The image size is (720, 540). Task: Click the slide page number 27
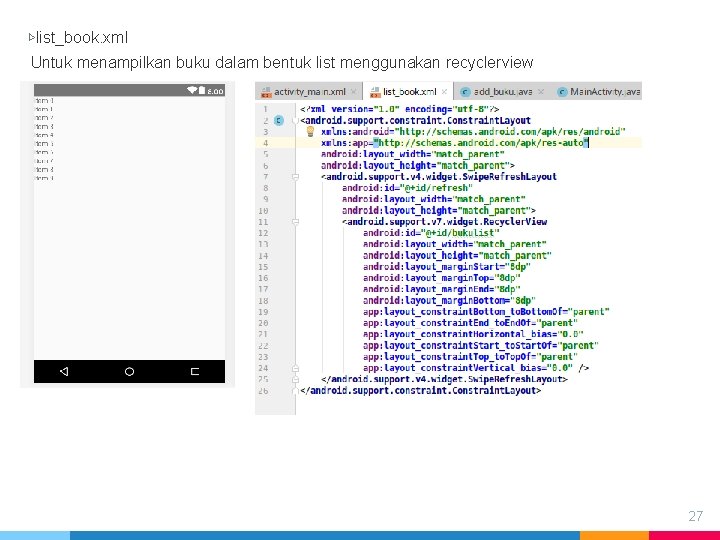pos(696,516)
